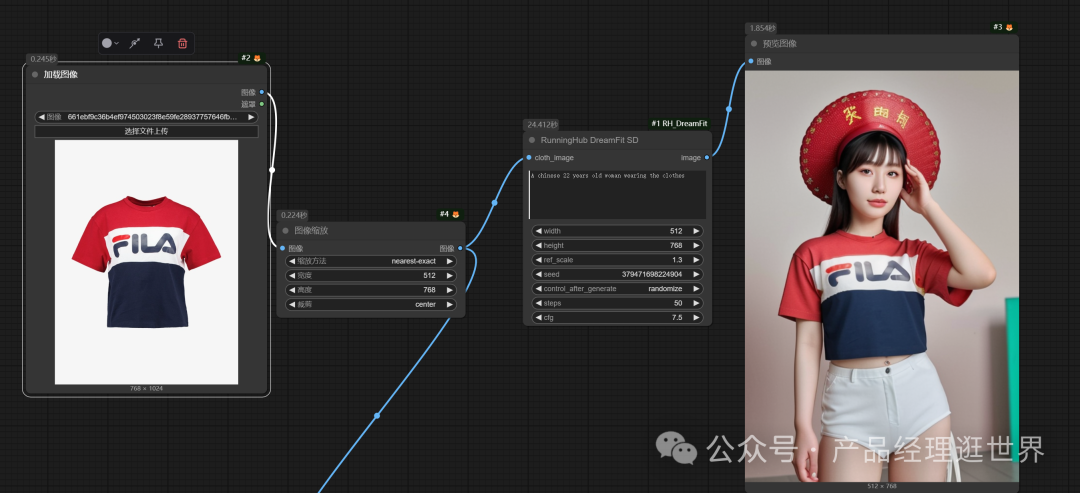
Task: Increase steps with its right arrow
Action: 696,303
